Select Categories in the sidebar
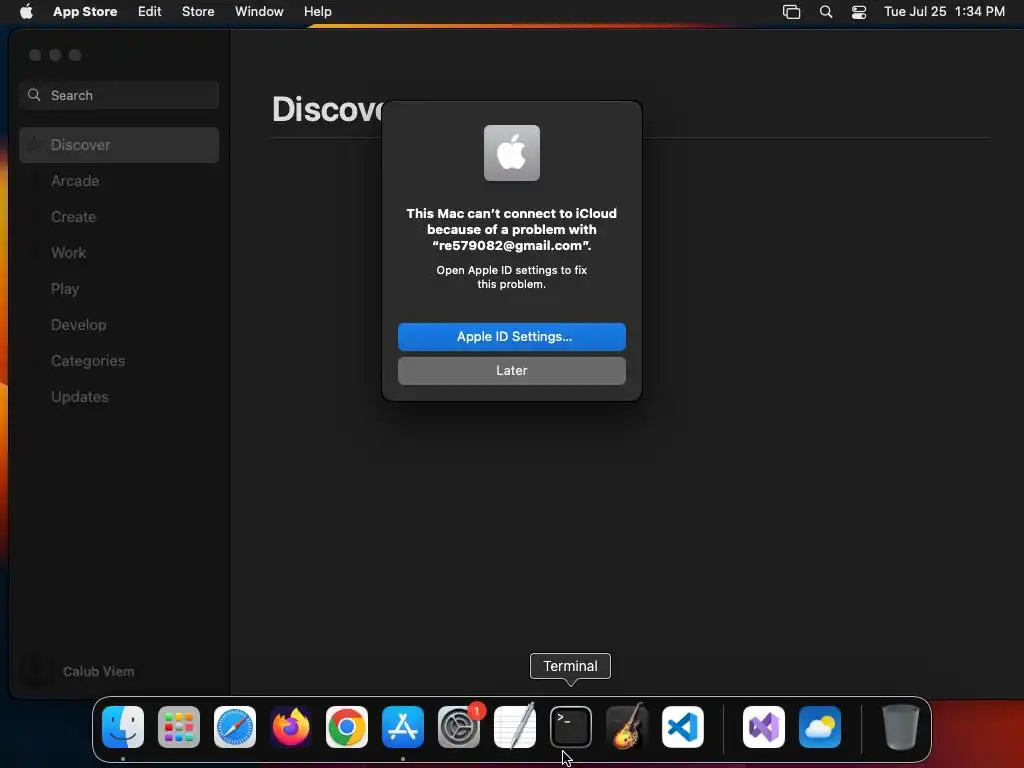 click(x=119, y=360)
